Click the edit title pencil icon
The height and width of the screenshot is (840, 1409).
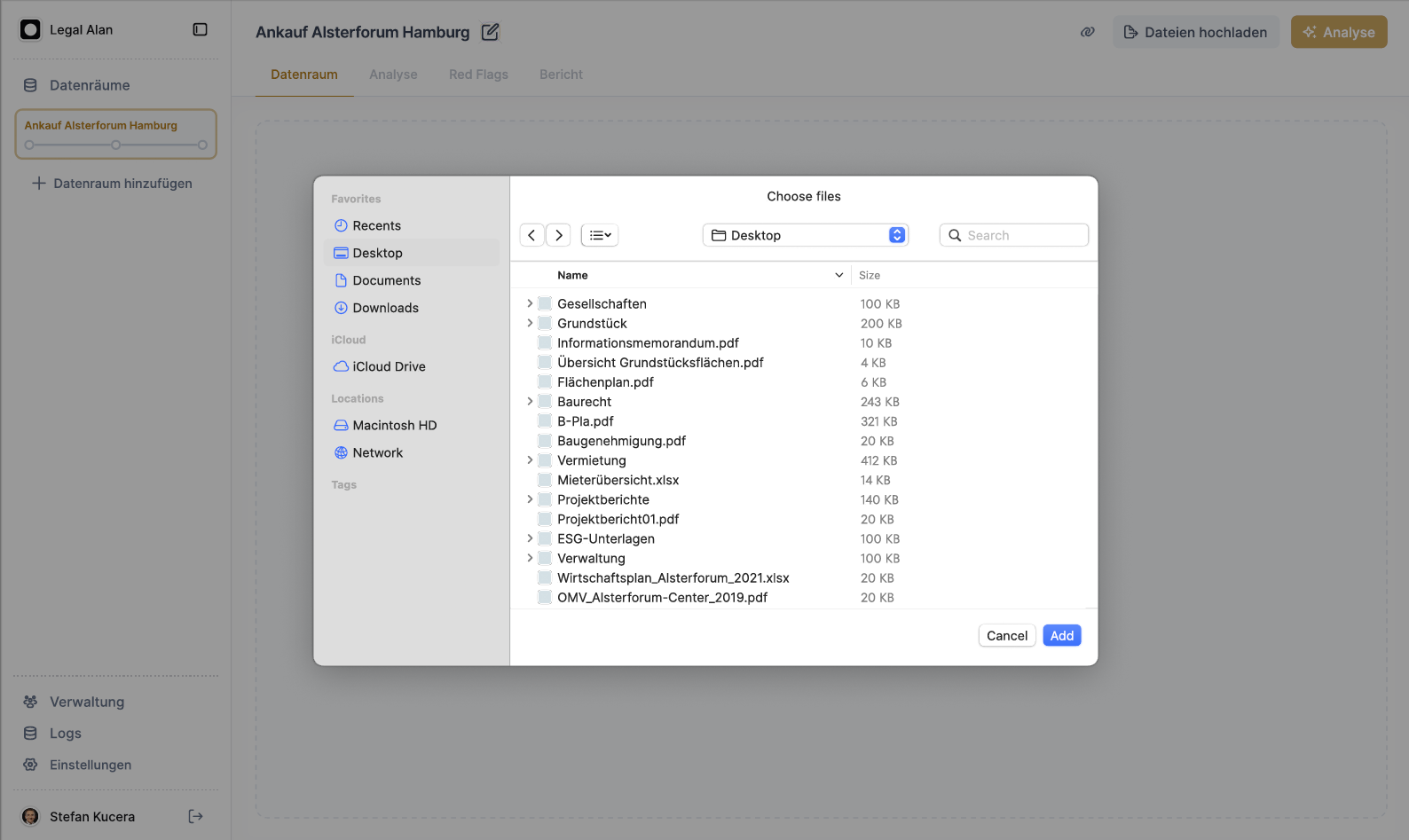point(490,32)
